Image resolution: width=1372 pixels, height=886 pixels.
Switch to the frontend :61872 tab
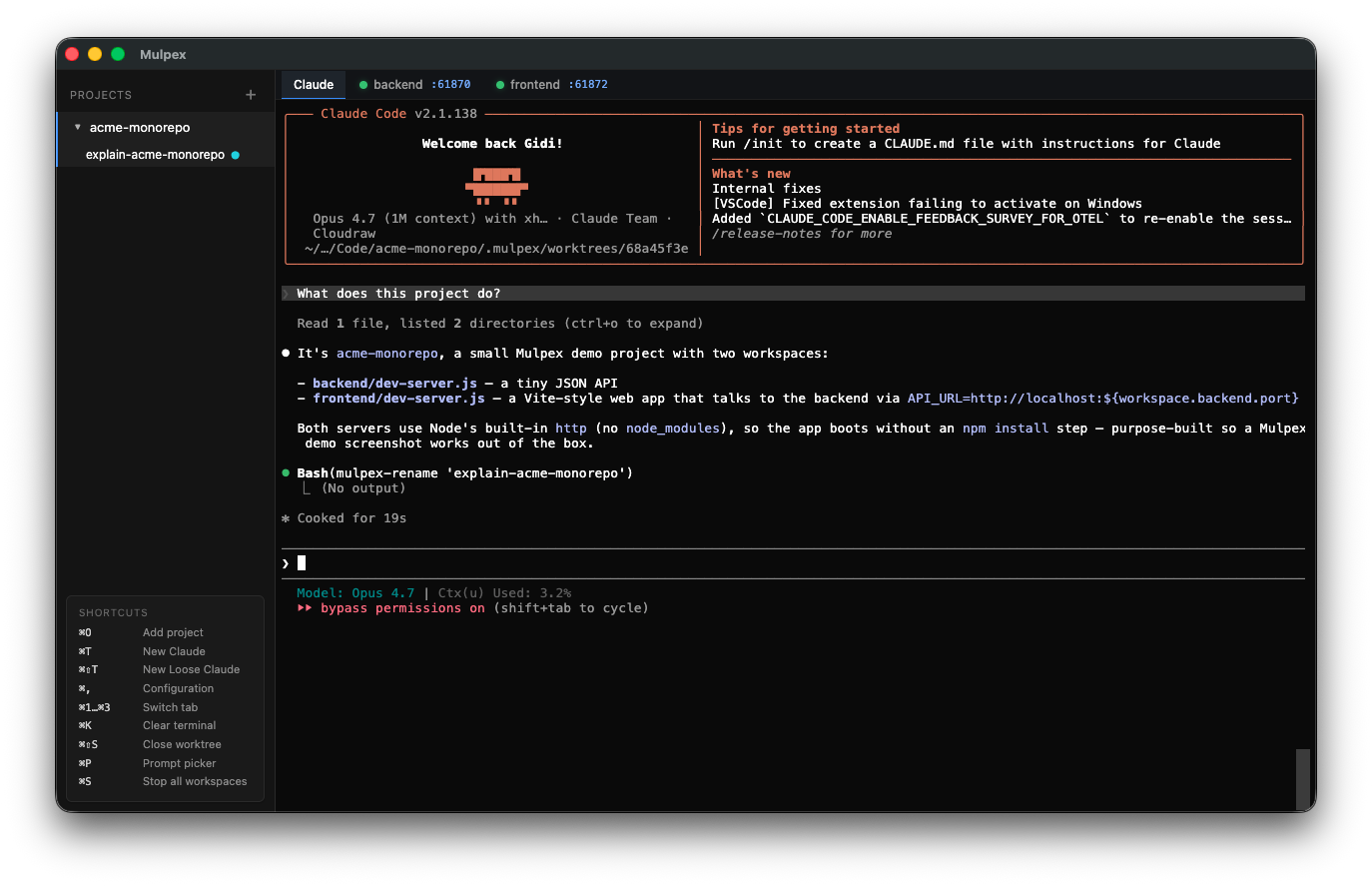(552, 85)
